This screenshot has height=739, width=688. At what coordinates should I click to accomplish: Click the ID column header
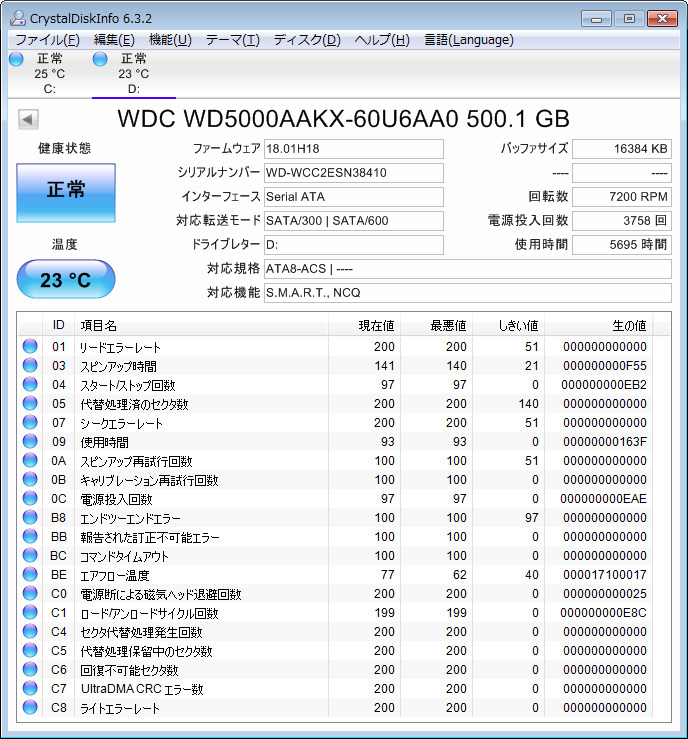(58, 325)
